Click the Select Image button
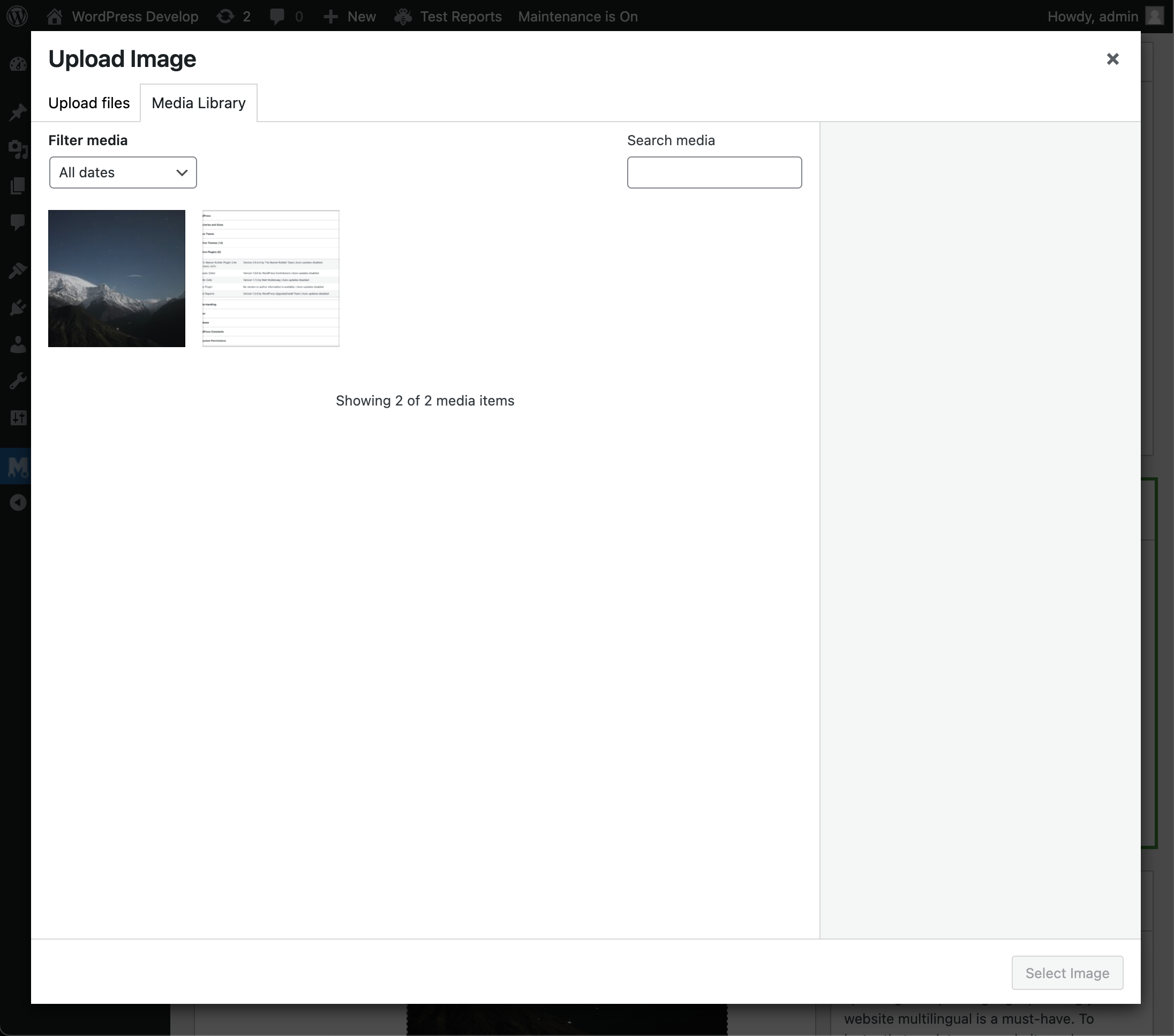This screenshot has width=1174, height=1036. coord(1066,973)
